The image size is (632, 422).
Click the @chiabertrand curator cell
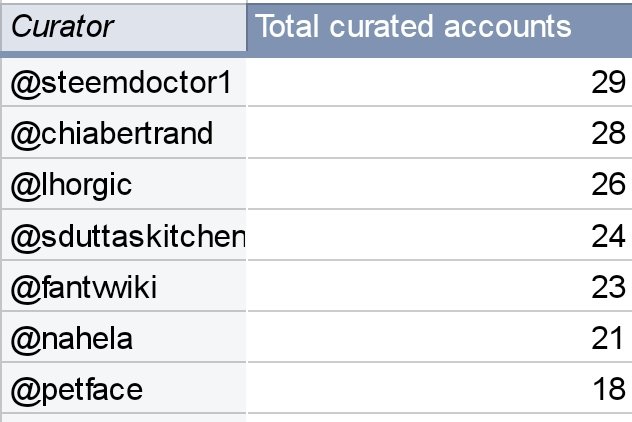(x=122, y=134)
